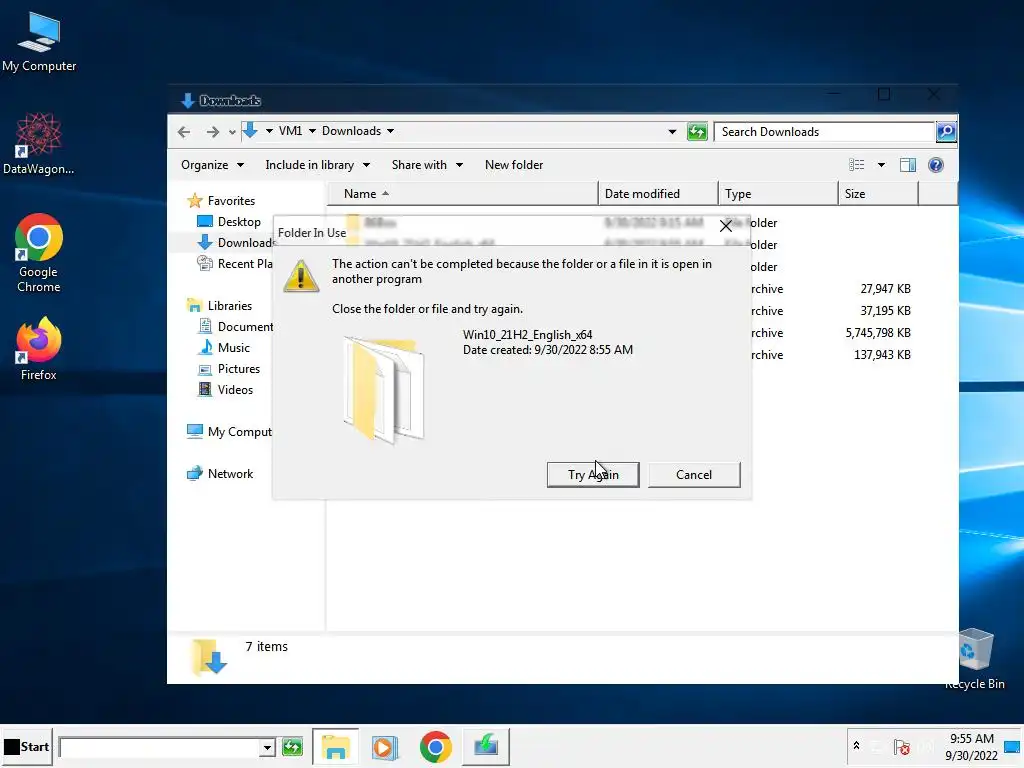Show hidden system tray icons
The width and height of the screenshot is (1024, 768).
[856, 746]
